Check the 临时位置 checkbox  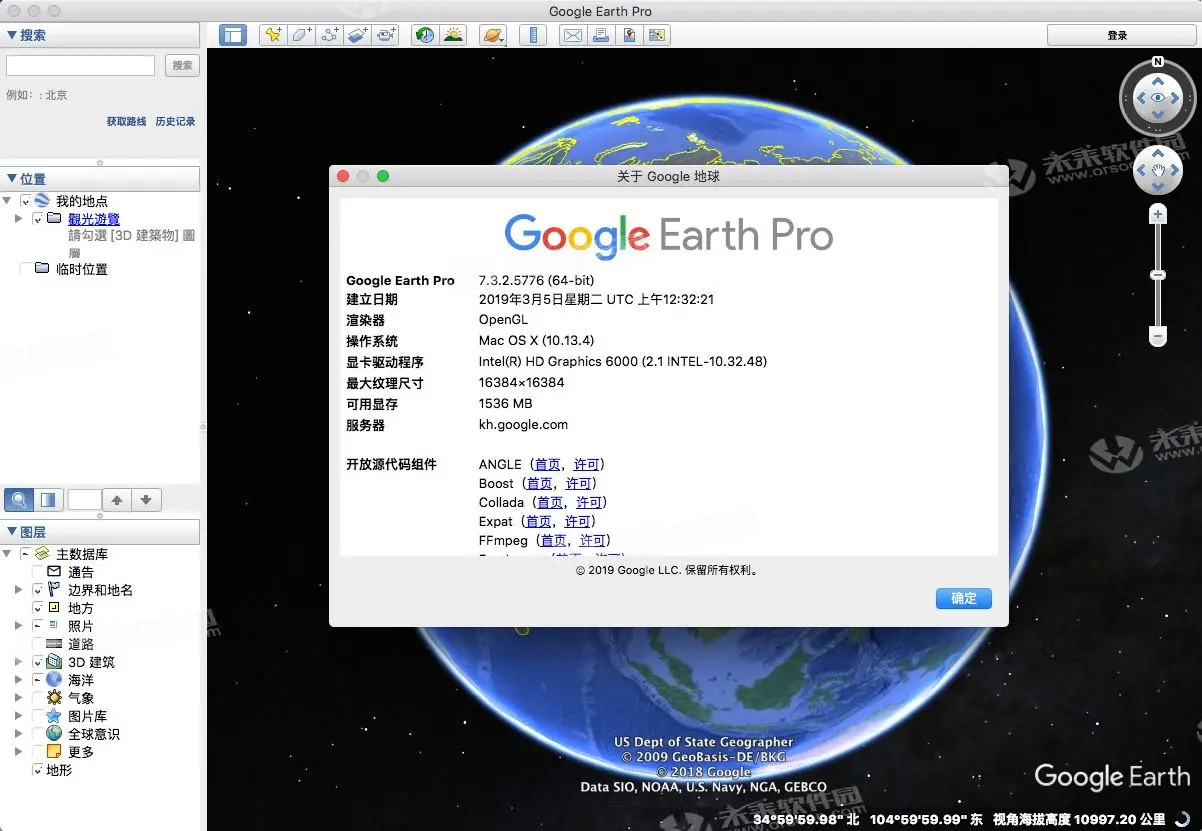click(x=26, y=269)
